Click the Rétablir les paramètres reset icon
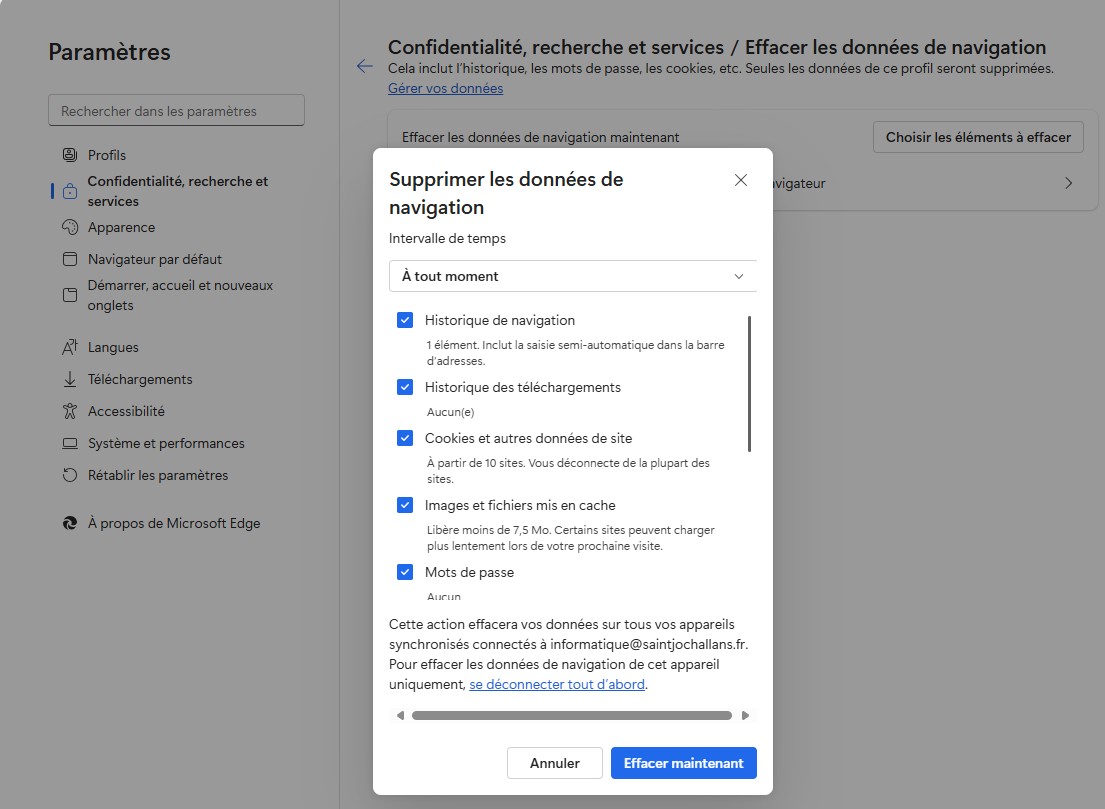Screen dimensions: 1105x809 tap(70, 475)
